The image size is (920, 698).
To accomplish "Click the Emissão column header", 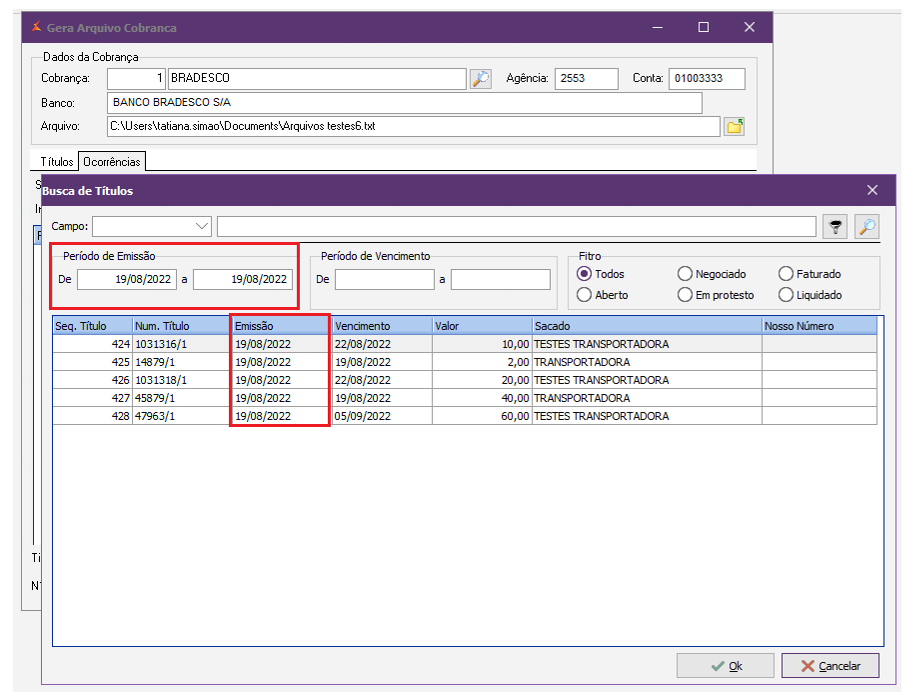I will (x=279, y=326).
